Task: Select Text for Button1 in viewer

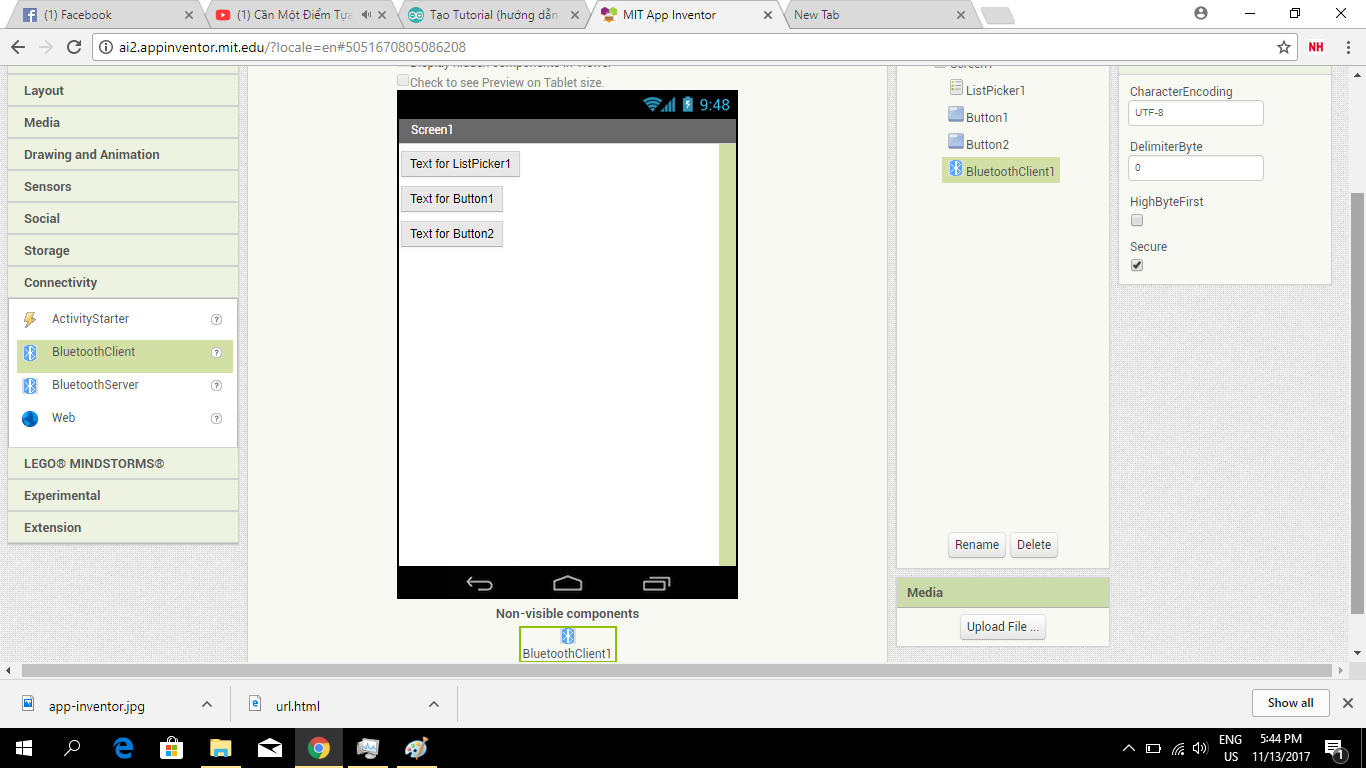Action: [x=452, y=199]
